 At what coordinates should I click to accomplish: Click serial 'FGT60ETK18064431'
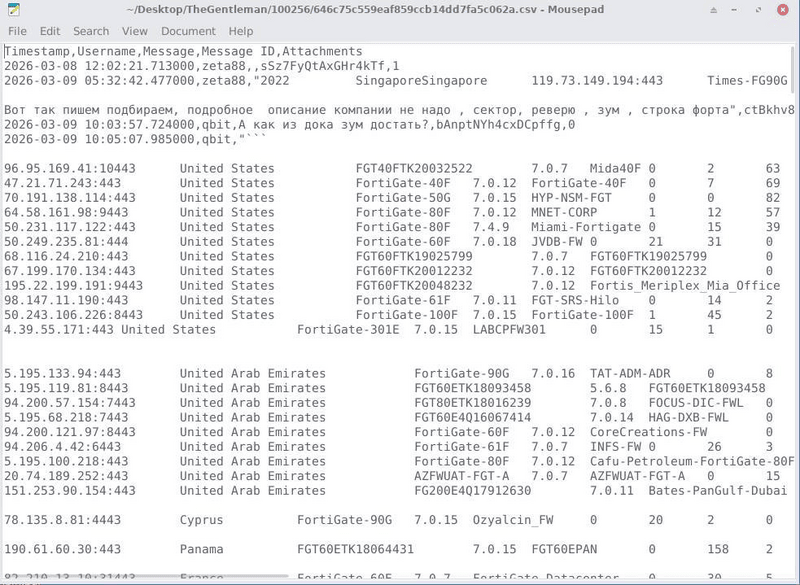356,549
